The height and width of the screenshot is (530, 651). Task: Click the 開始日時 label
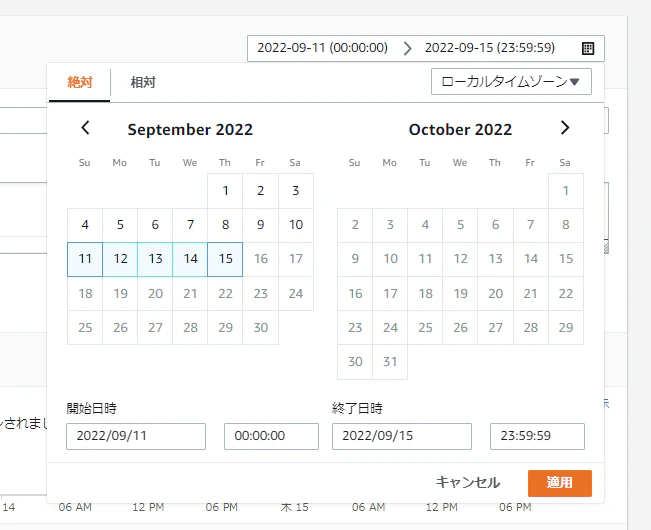click(x=91, y=408)
